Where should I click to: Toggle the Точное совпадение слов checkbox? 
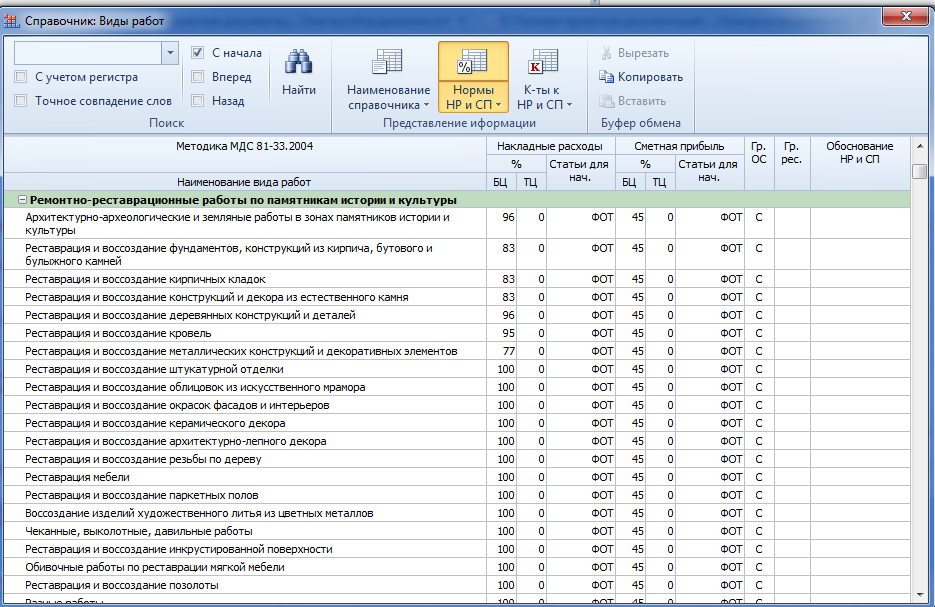pos(21,101)
